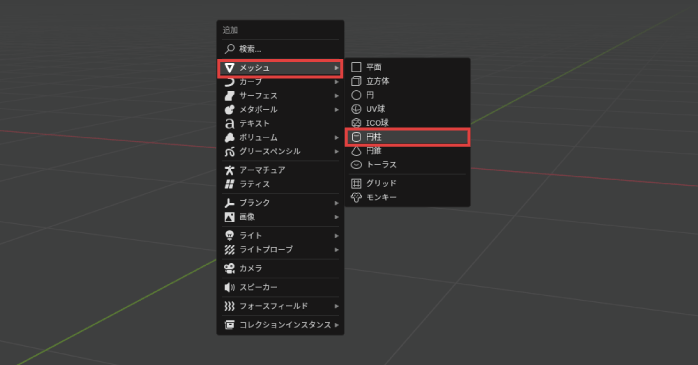The width and height of the screenshot is (698, 365).
Task: Click the monkey head icon
Action: [356, 197]
